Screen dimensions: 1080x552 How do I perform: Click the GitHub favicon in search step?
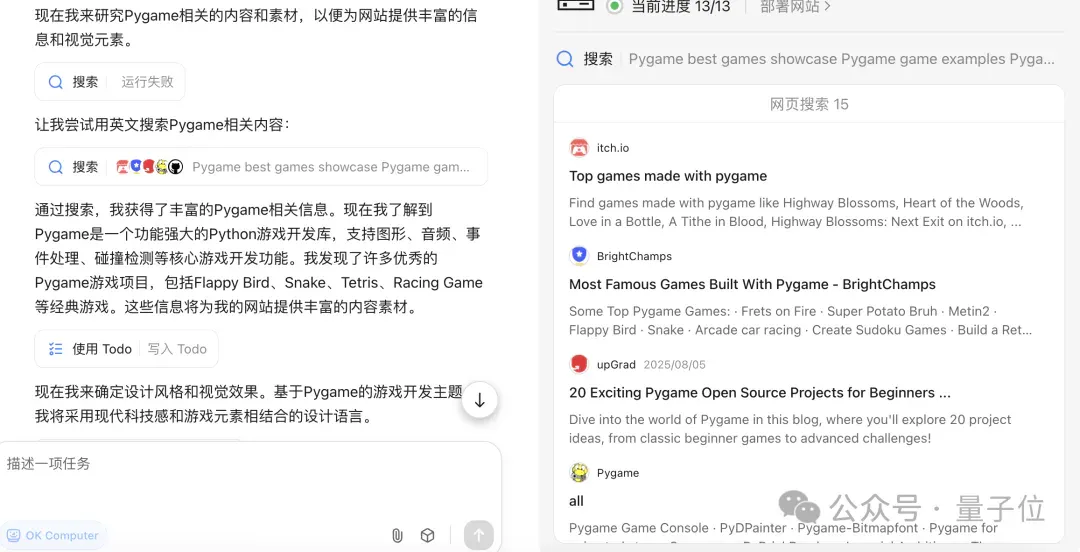(176, 167)
